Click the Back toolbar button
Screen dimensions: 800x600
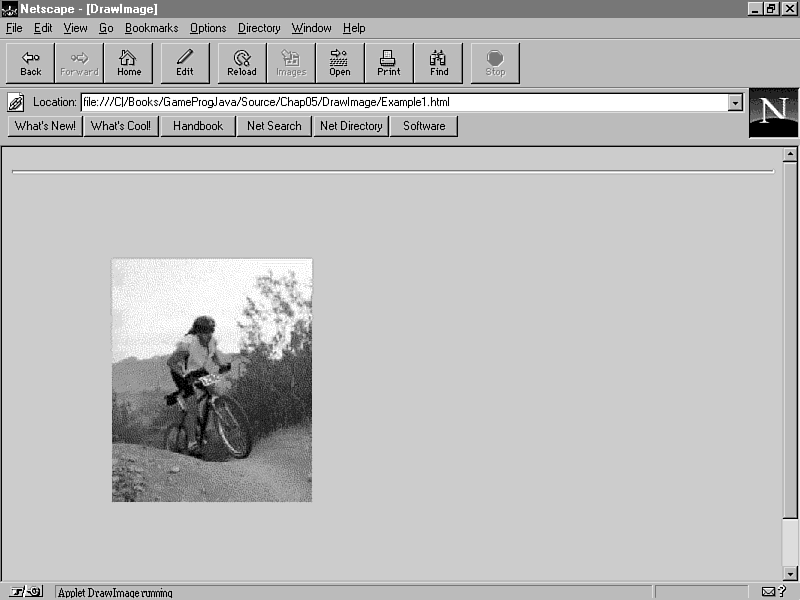click(x=31, y=63)
